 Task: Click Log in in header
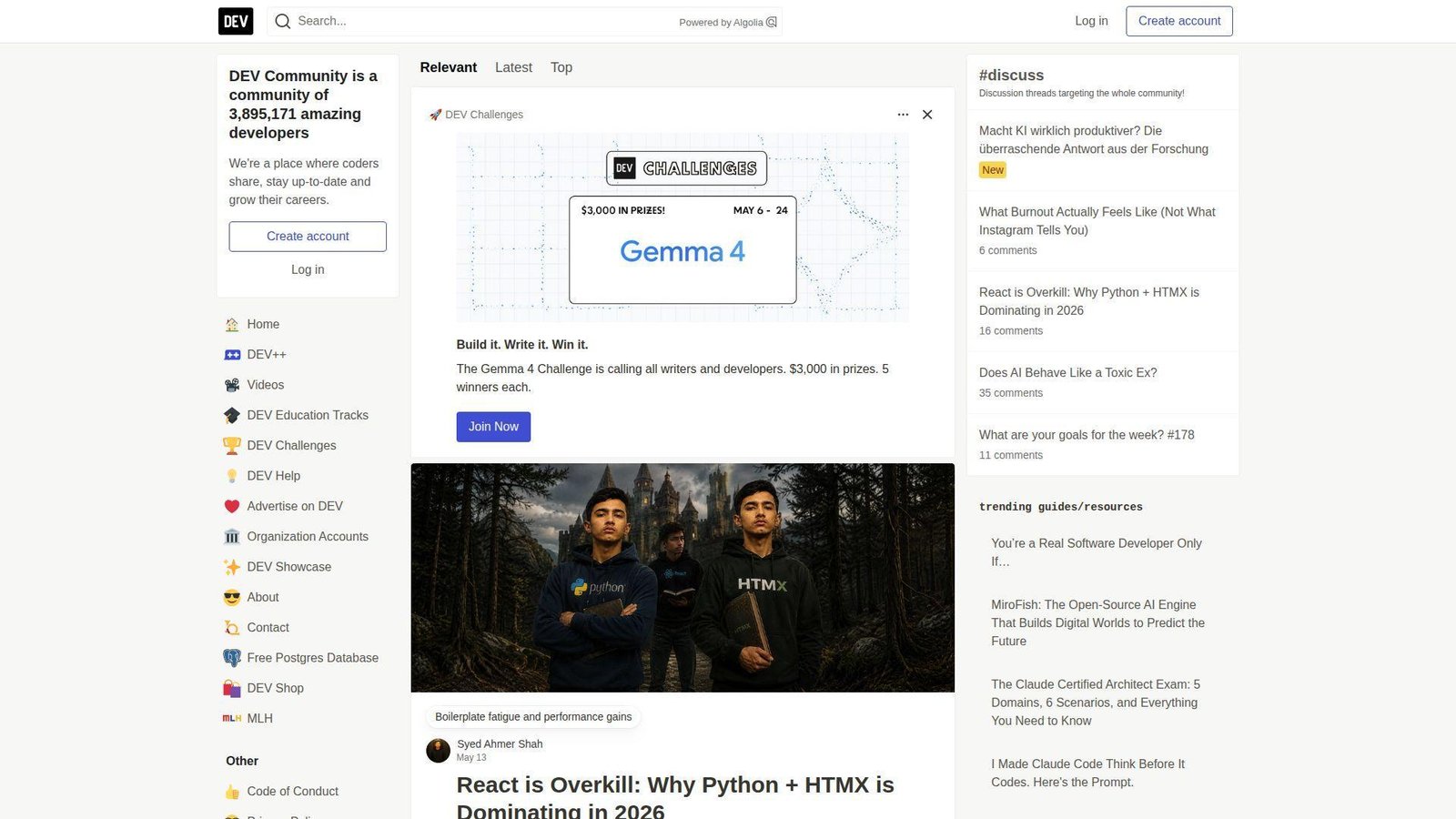1091,21
